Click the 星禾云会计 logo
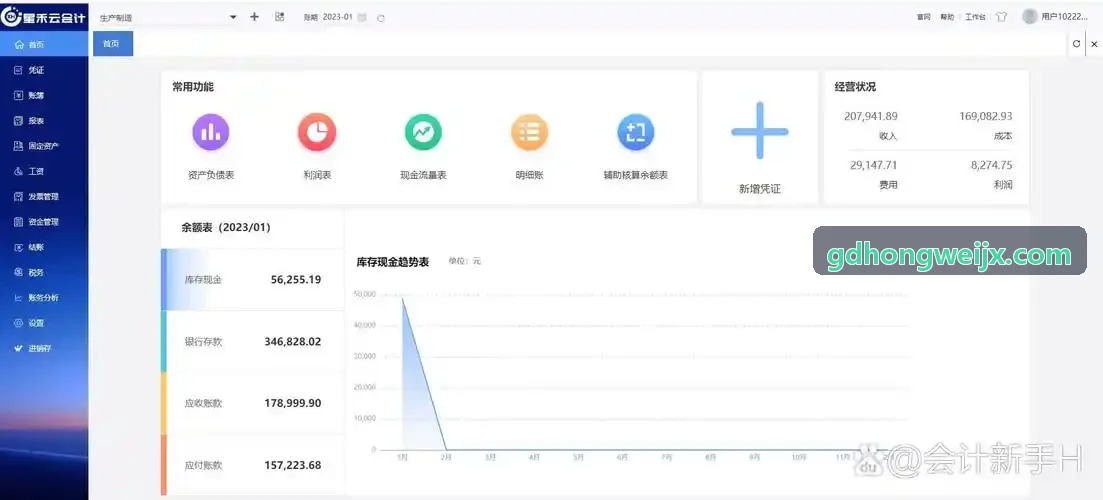The height and width of the screenshot is (500, 1103). (44, 17)
